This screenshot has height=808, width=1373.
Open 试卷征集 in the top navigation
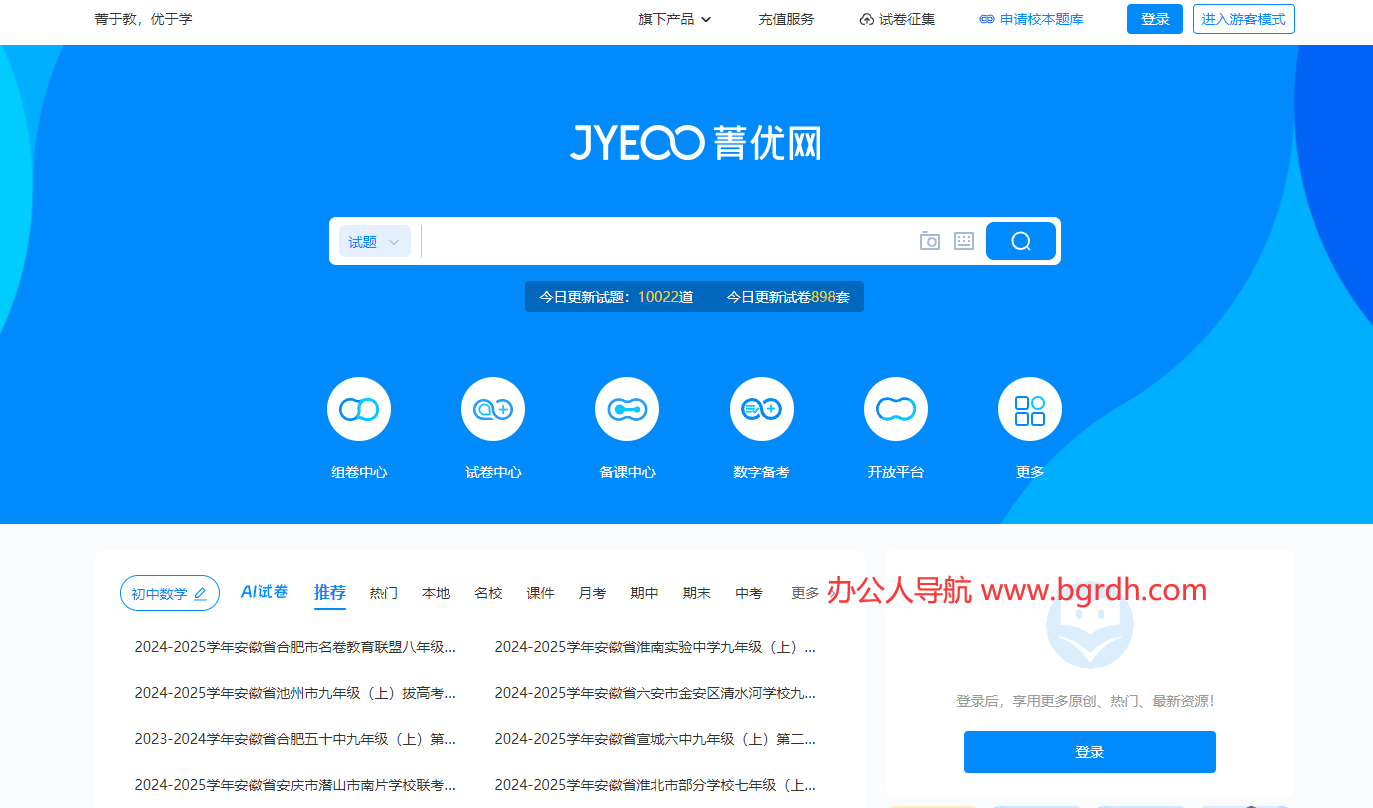click(x=898, y=19)
